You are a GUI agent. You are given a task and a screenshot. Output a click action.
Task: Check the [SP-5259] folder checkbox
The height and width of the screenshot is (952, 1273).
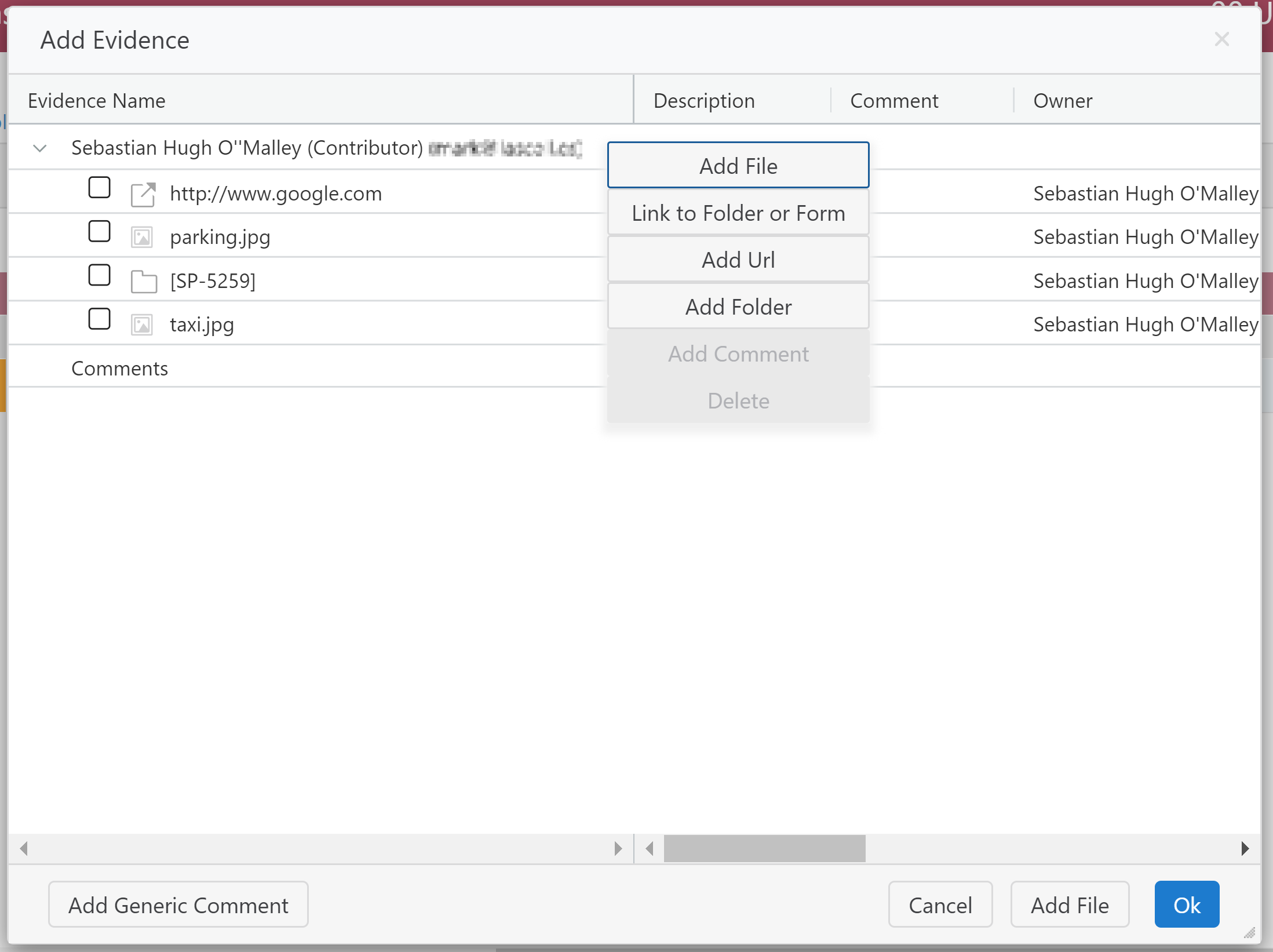tap(99, 275)
